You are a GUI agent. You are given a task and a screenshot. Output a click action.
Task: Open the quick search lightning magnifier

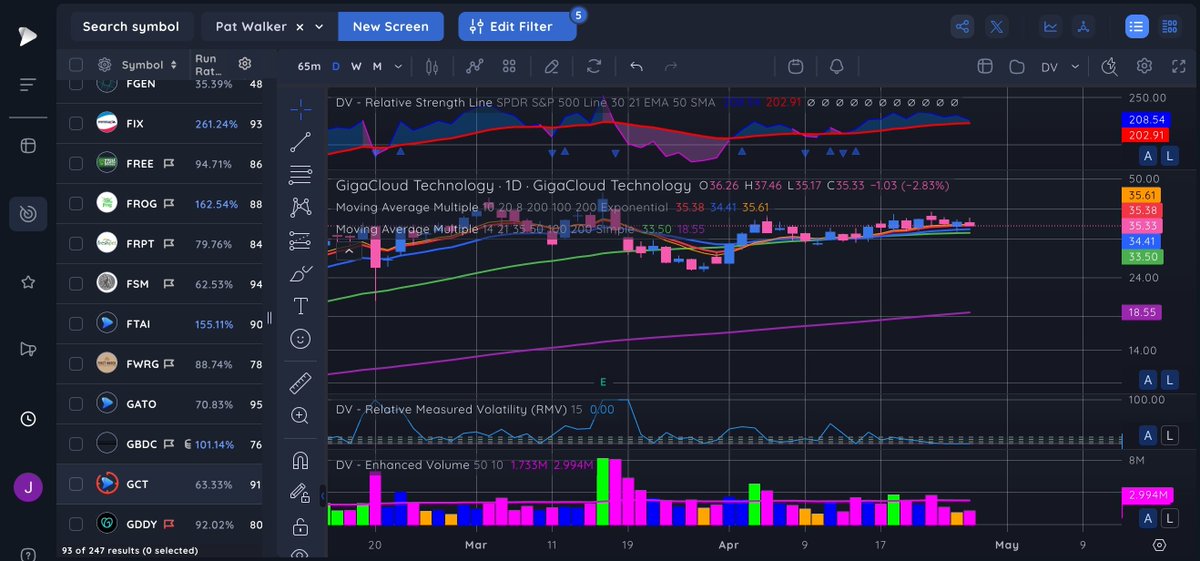coord(1109,67)
